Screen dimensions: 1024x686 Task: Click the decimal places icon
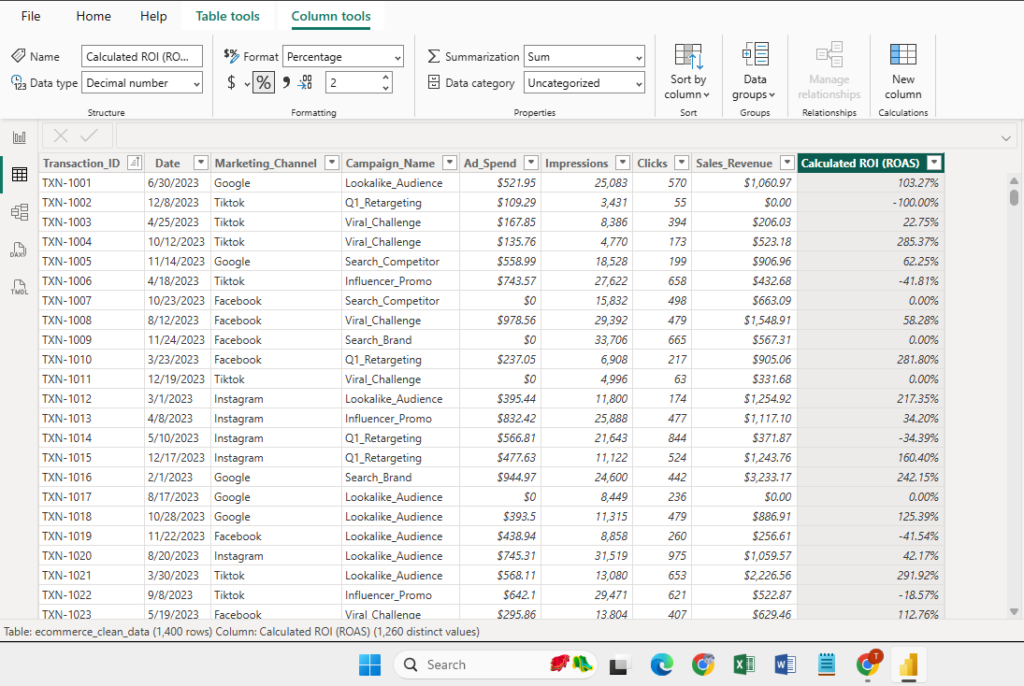coord(306,82)
